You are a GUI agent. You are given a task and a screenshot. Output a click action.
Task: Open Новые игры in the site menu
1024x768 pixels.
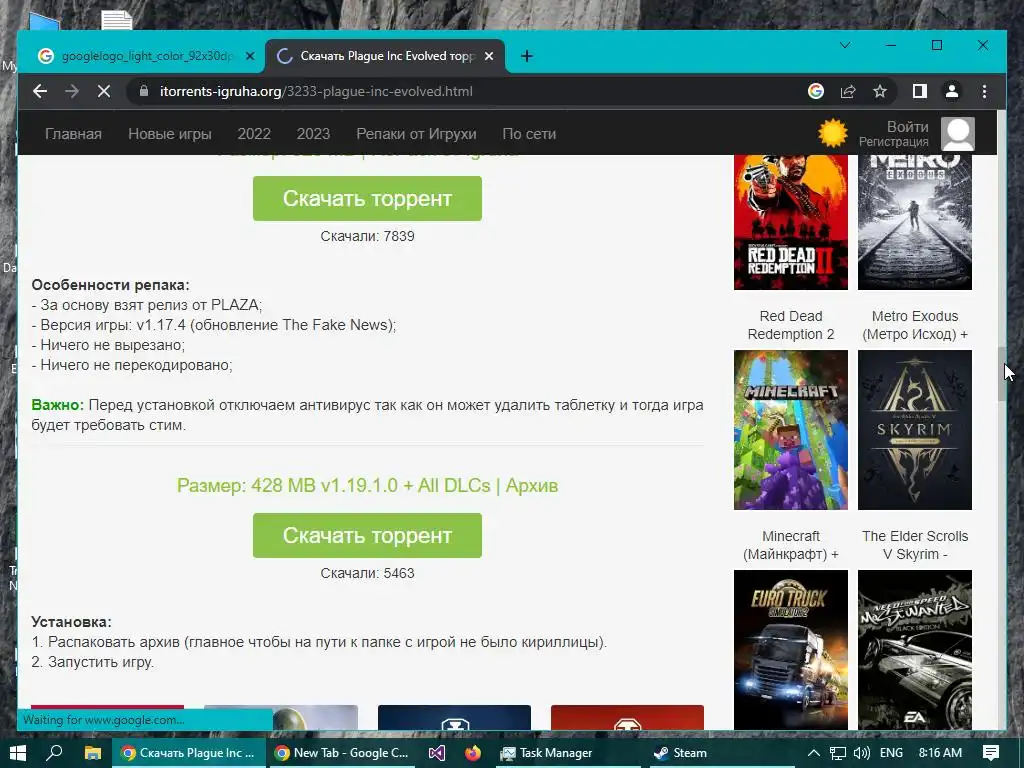(x=170, y=134)
